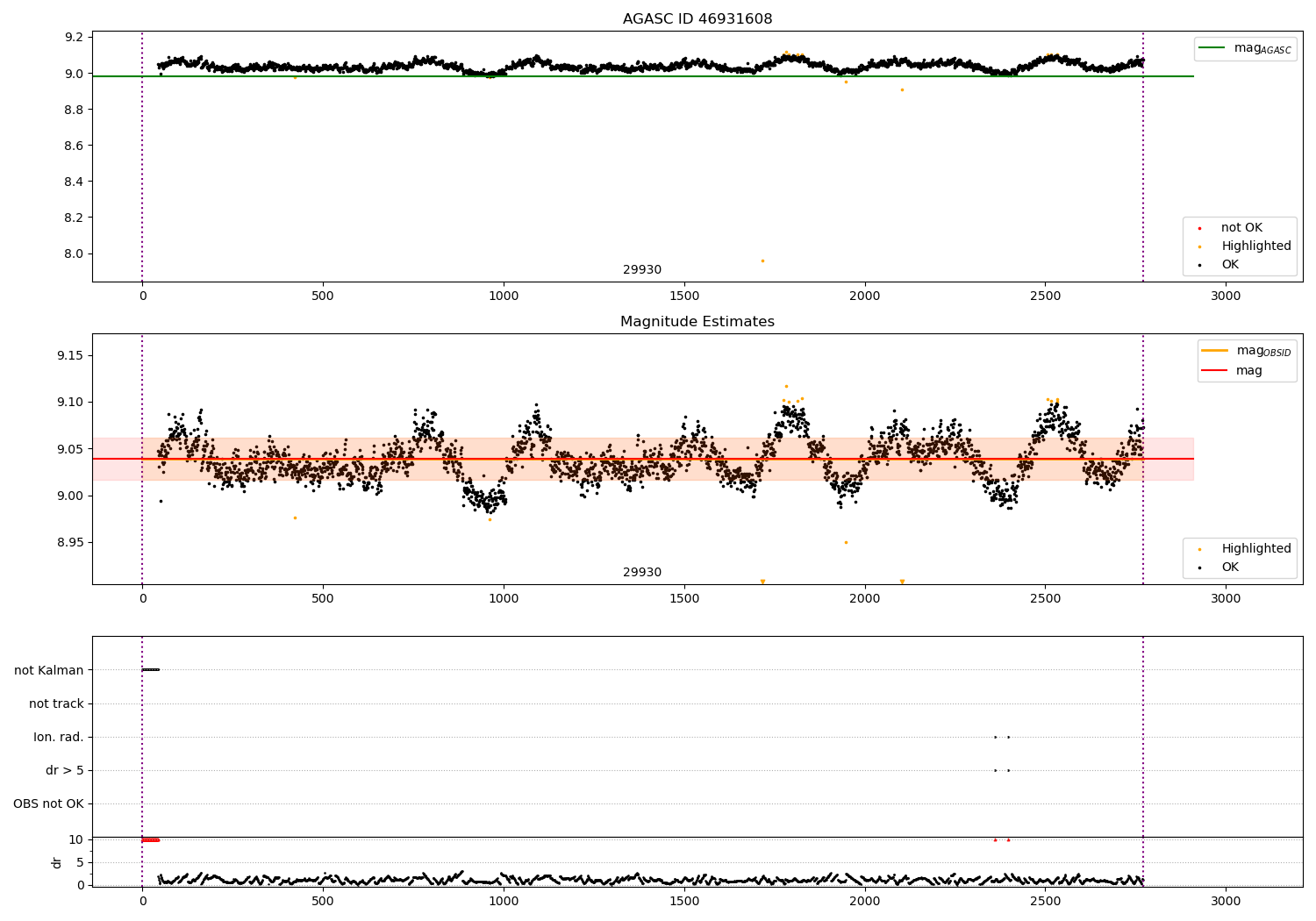
Task: Click 'Highlighted' in the Magnitude Estimates legend
Action: [1256, 549]
